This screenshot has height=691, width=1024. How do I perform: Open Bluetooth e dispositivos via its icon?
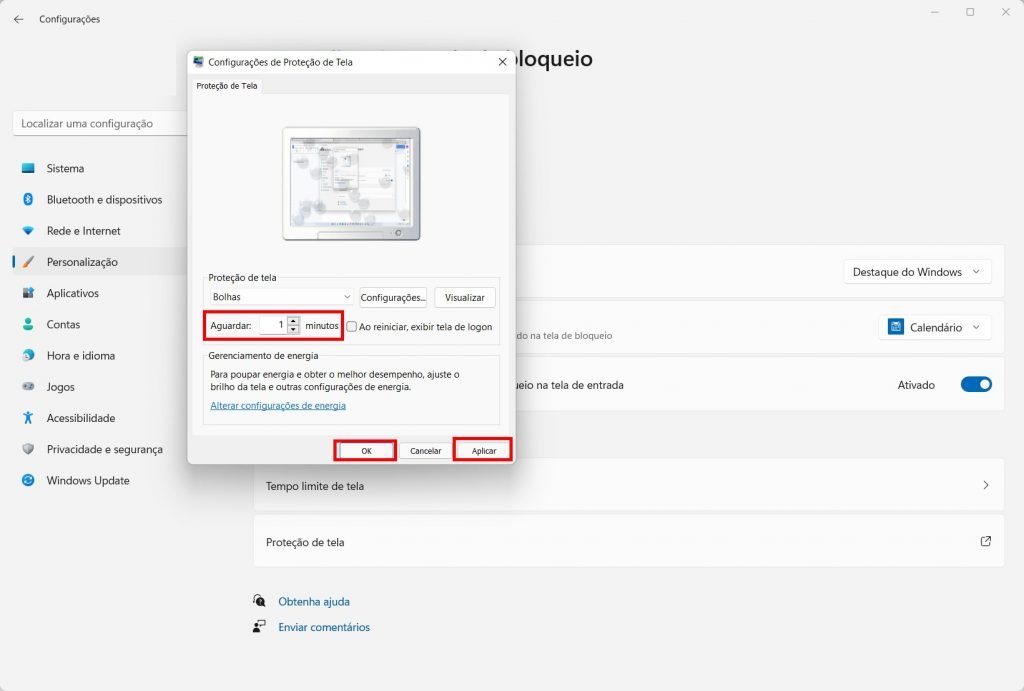(x=28, y=200)
